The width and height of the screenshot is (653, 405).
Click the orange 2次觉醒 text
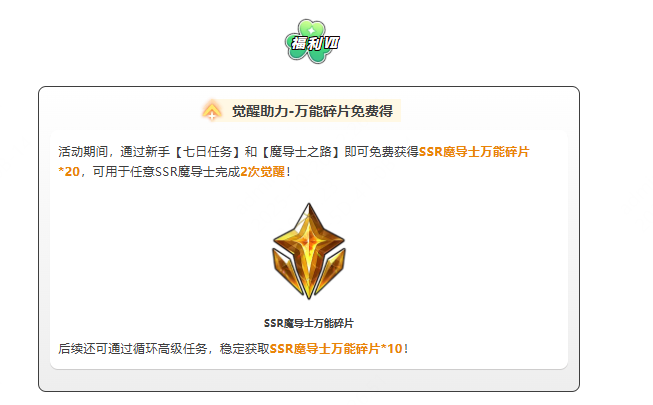click(x=263, y=172)
